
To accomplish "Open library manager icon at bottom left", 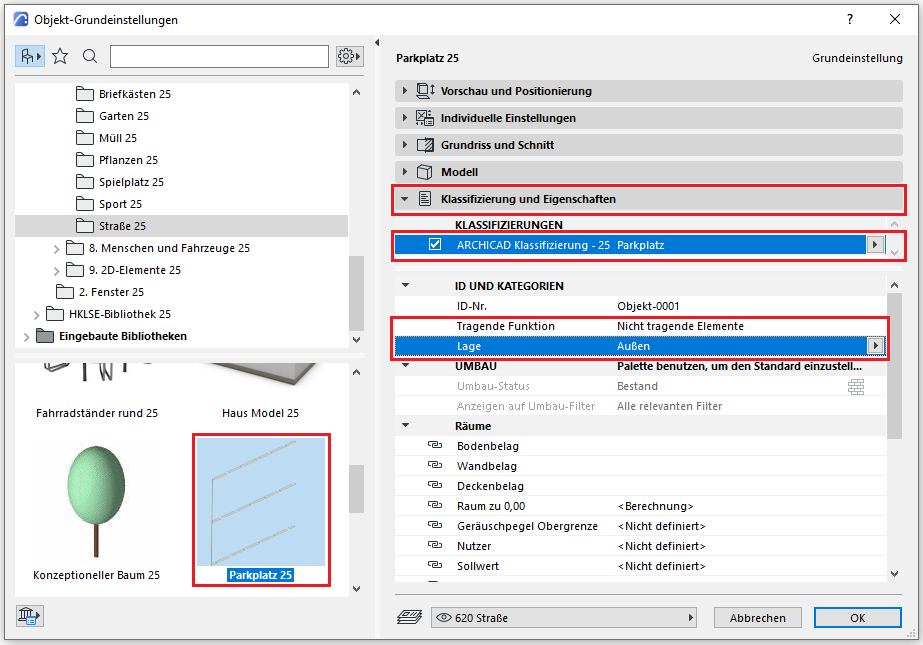I will [x=27, y=616].
